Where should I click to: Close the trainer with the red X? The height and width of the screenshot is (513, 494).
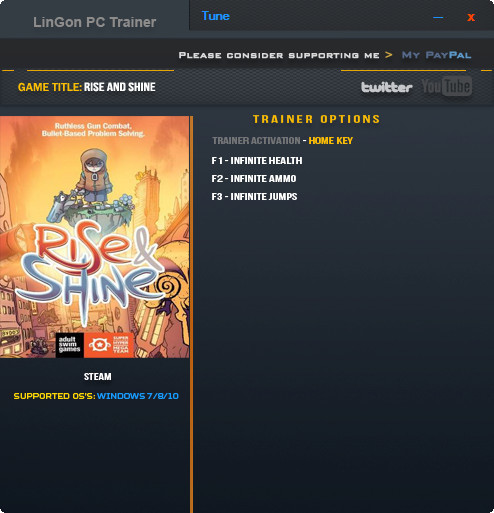pyautogui.click(x=471, y=17)
